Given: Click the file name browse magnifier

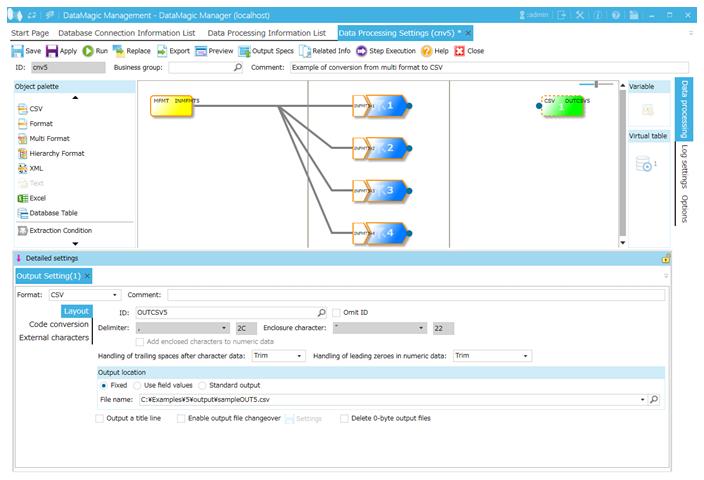Looking at the screenshot, I should coord(654,399).
